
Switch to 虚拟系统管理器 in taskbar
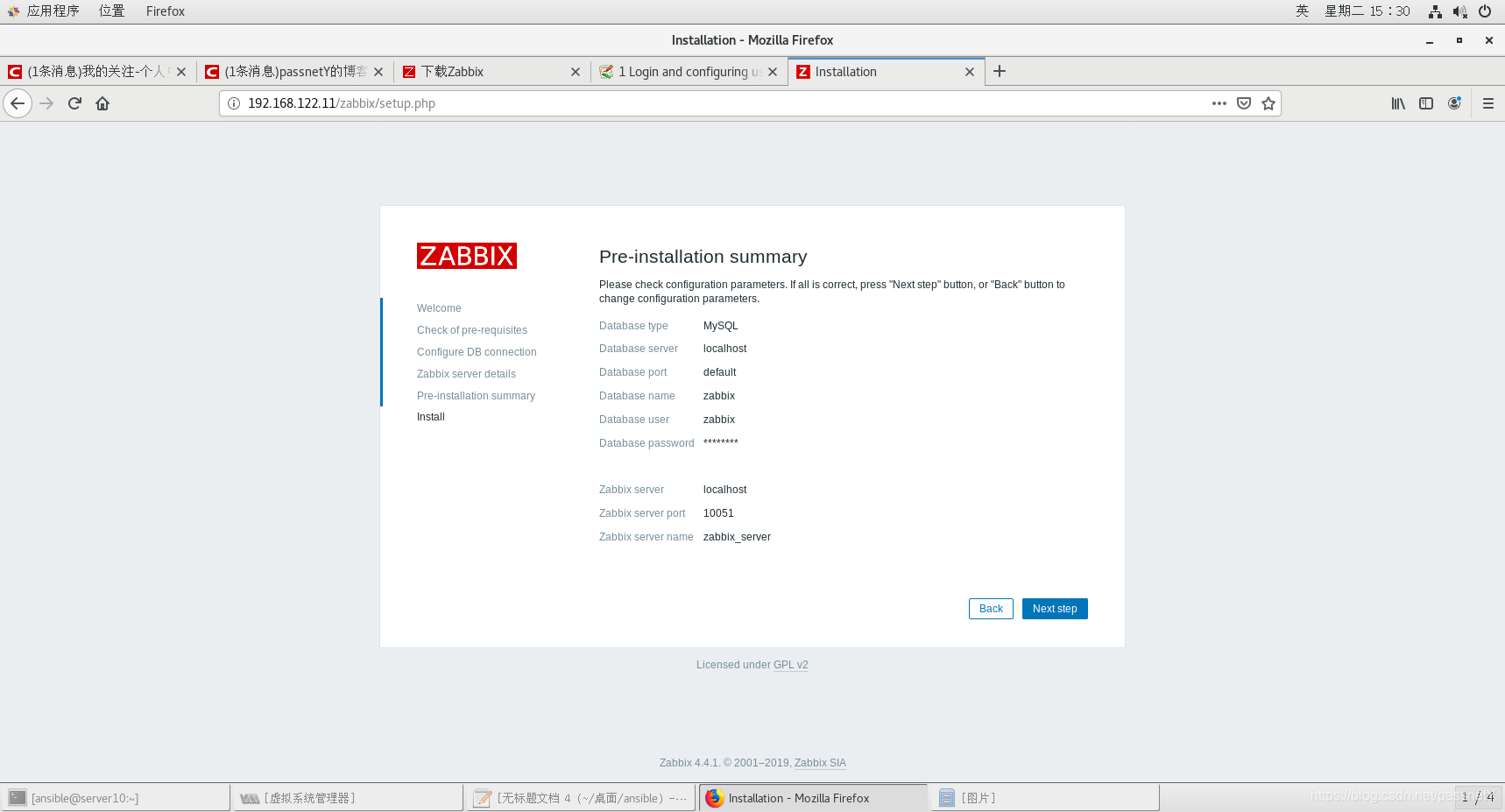point(348,798)
